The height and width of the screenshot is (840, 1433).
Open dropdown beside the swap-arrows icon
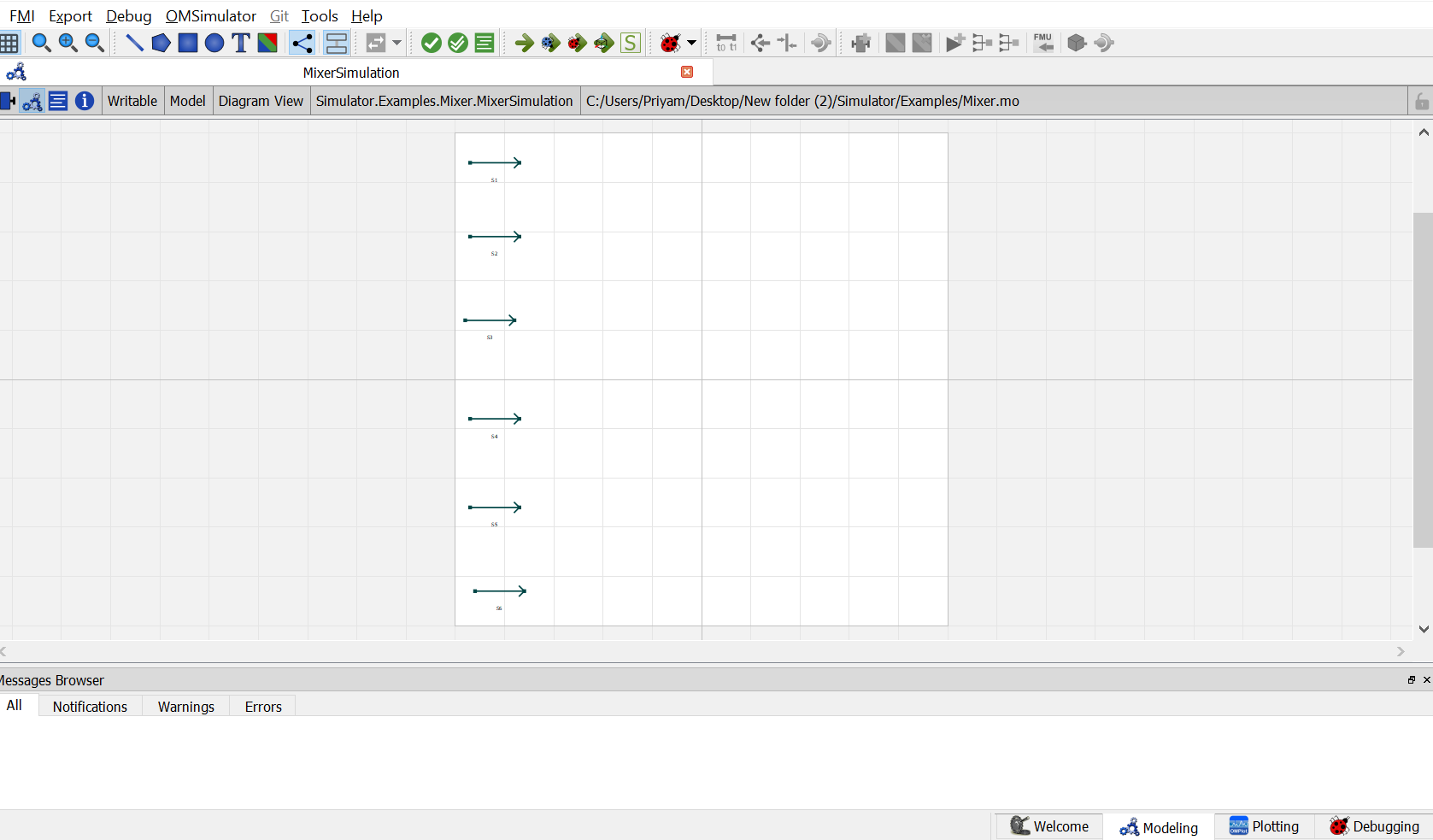396,43
